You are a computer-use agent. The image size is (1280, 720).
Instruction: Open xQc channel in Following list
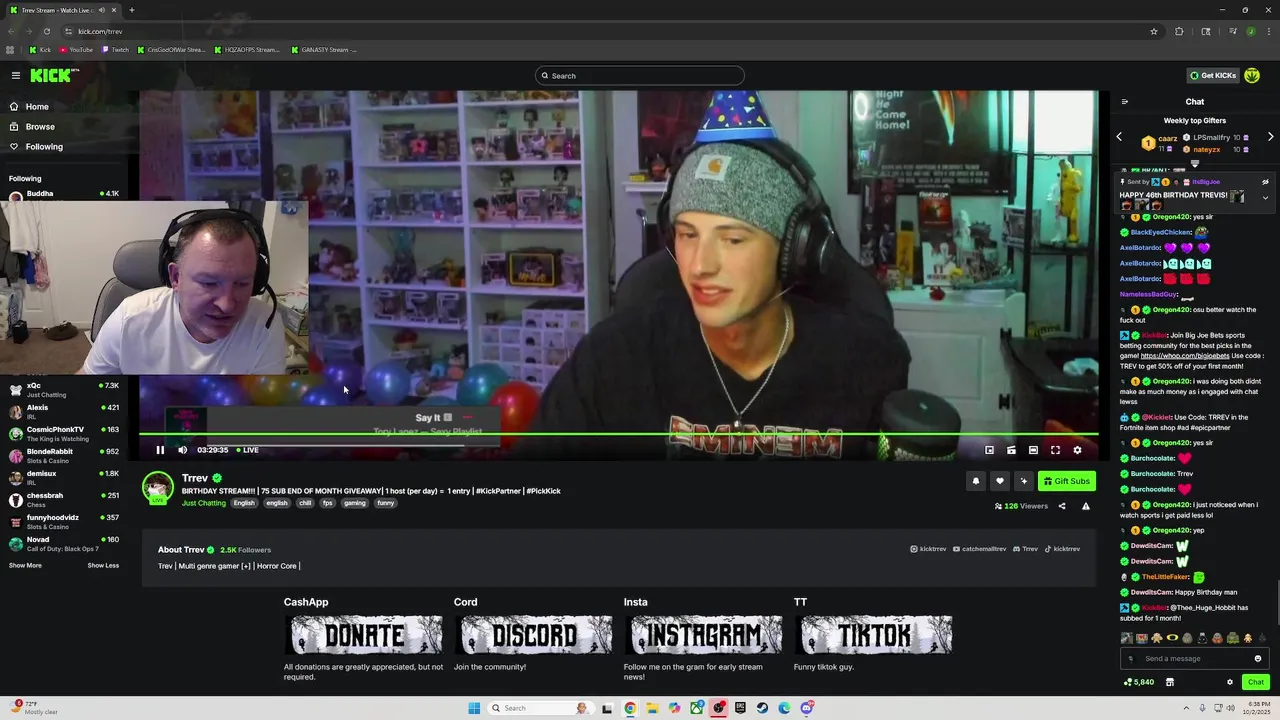[x=64, y=389]
